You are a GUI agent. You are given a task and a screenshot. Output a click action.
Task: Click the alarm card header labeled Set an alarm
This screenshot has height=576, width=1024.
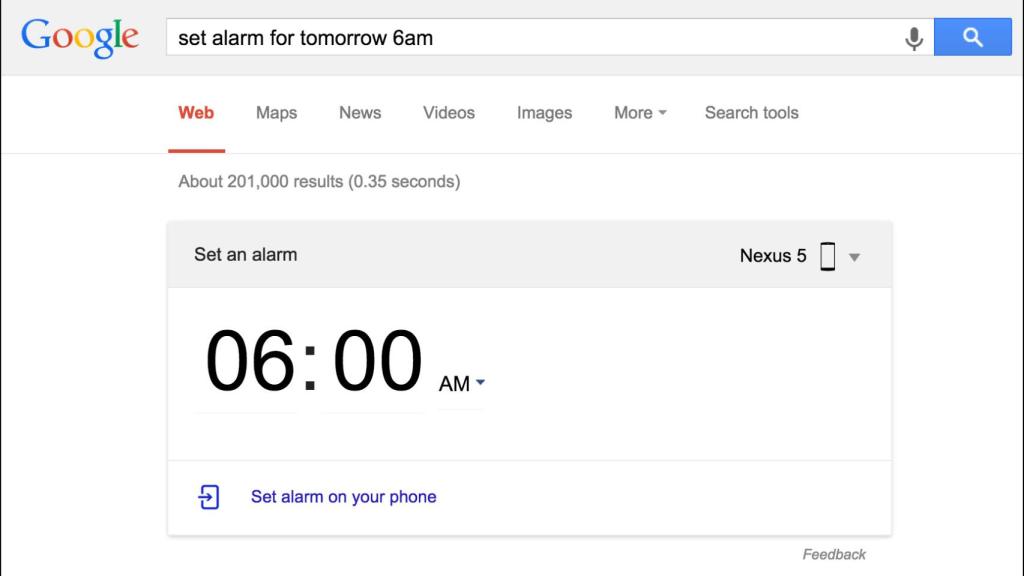[245, 255]
